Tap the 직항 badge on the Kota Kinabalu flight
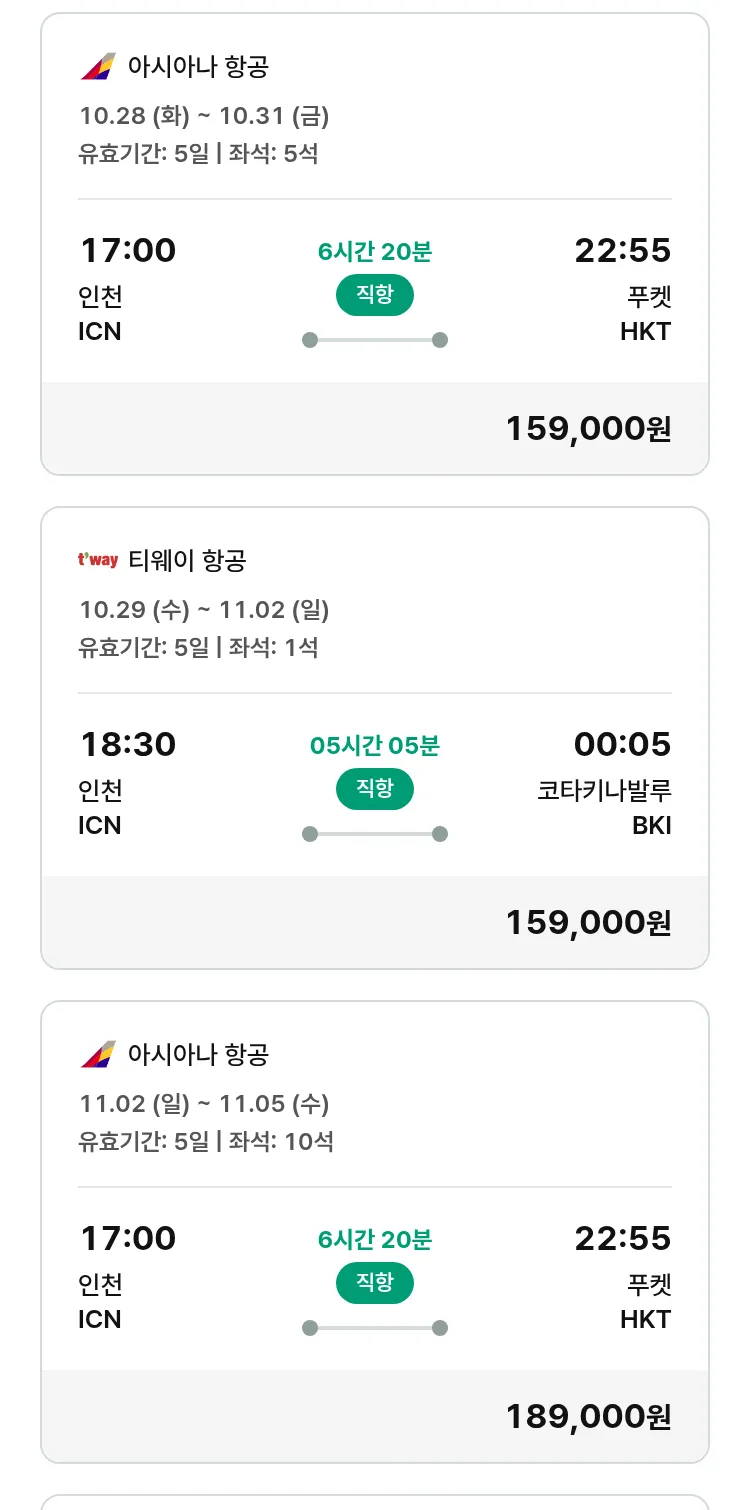Viewport: 750px width, 1510px height. point(374,789)
